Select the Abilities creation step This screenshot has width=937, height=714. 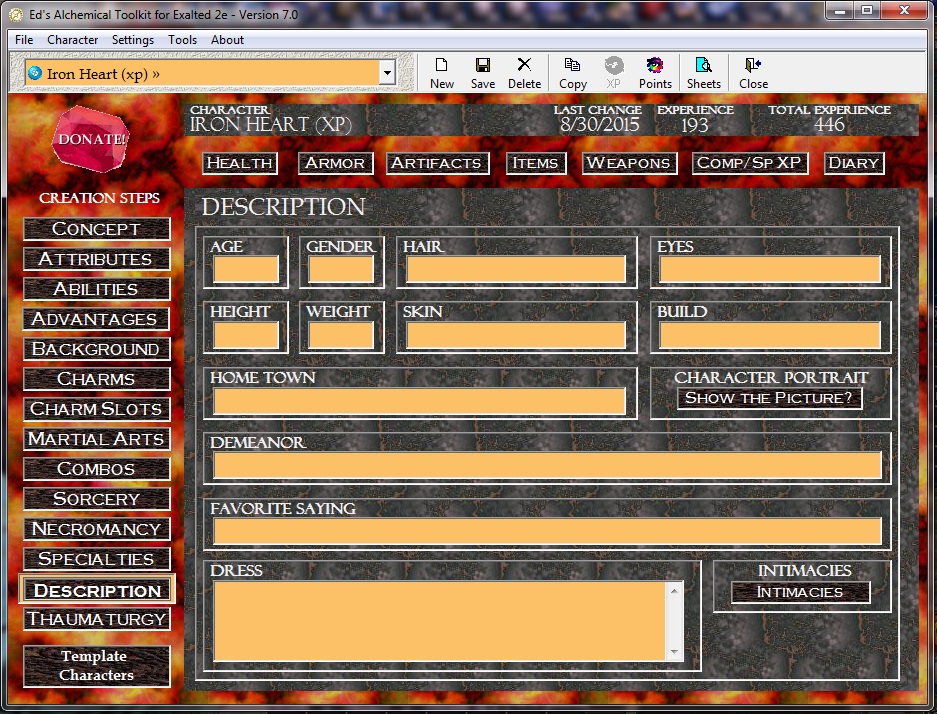pos(97,289)
